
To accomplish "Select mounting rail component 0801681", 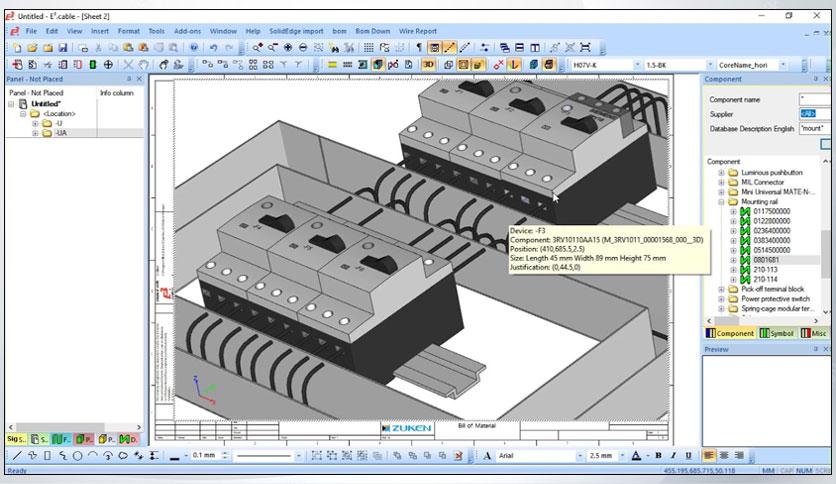I will (x=766, y=260).
